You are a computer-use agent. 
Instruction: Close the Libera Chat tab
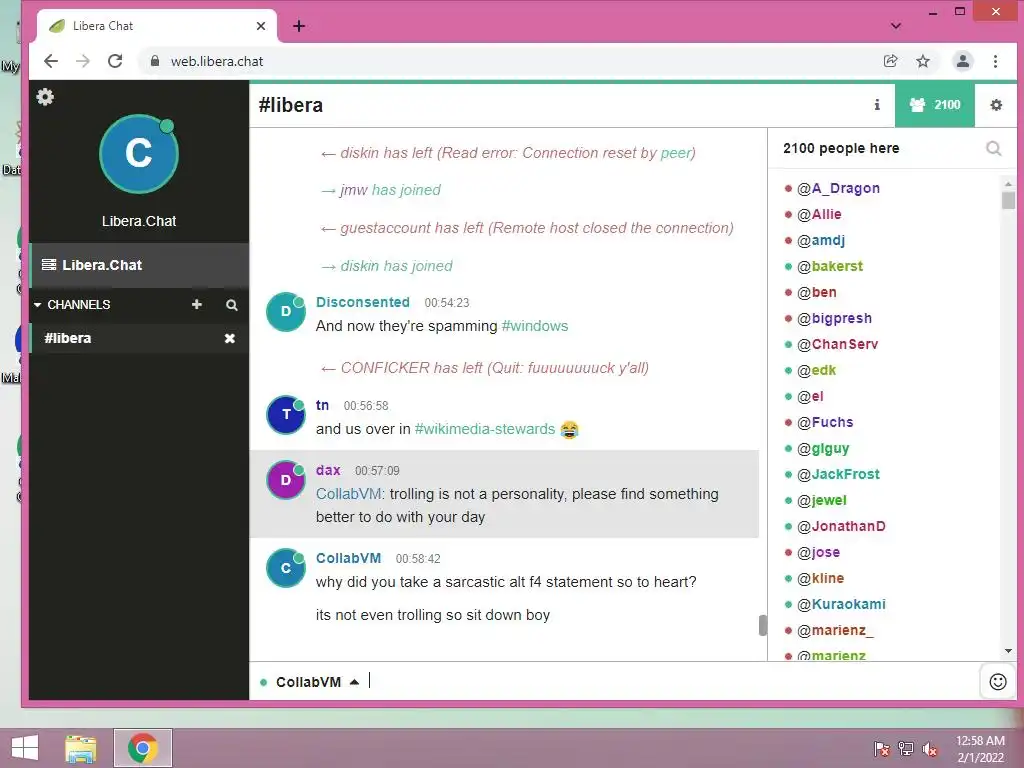pos(261,26)
